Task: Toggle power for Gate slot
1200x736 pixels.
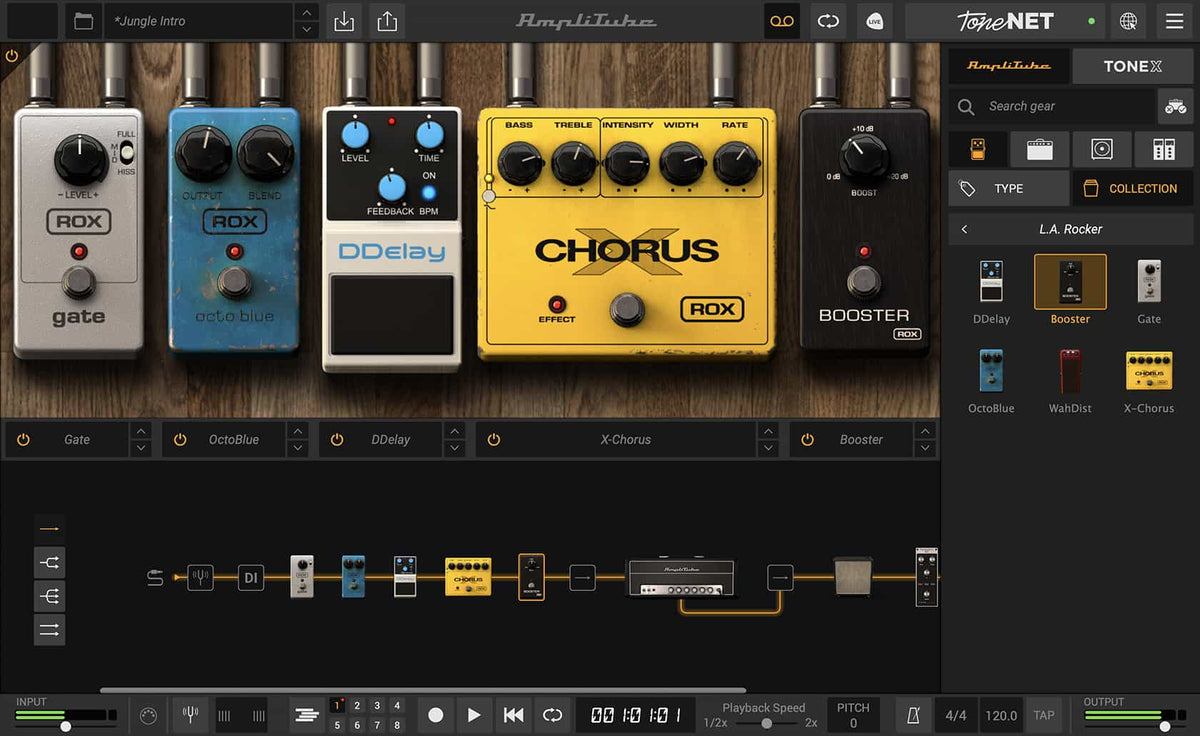Action: (x=23, y=439)
